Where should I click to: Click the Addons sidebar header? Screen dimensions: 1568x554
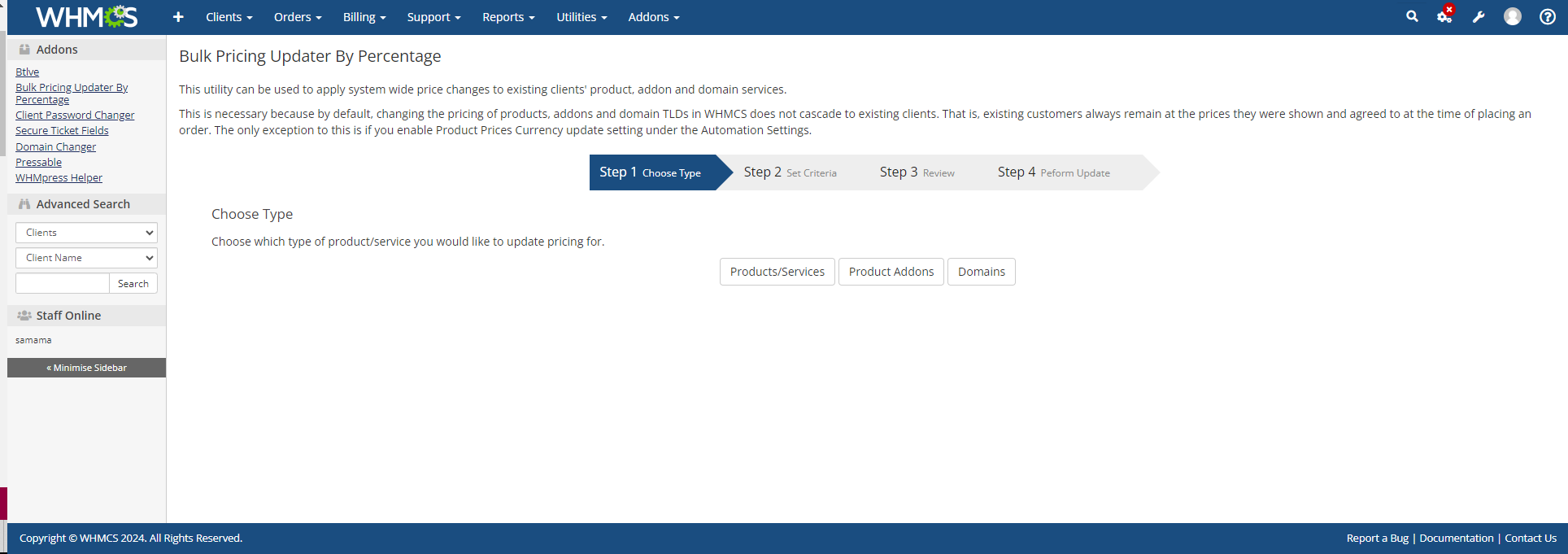[x=86, y=50]
